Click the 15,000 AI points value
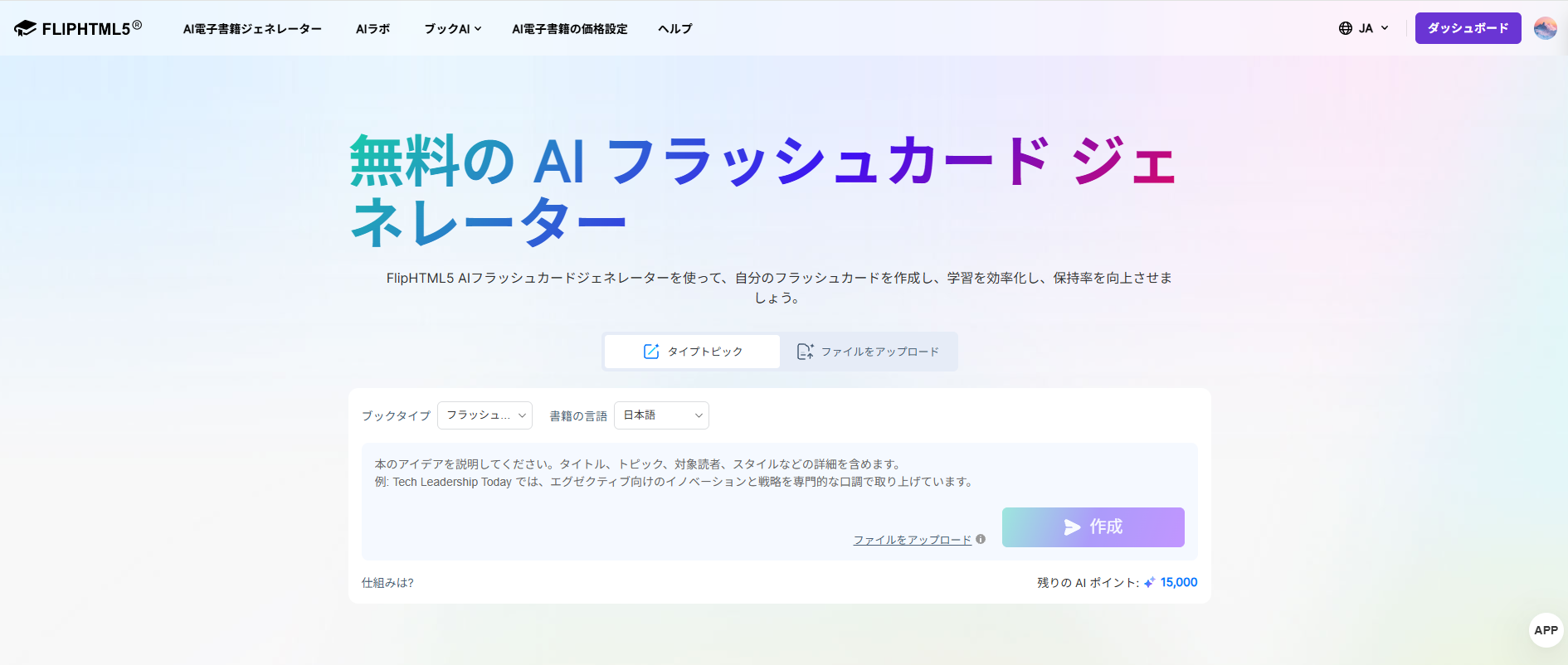Image resolution: width=1568 pixels, height=665 pixels. coord(1179,583)
